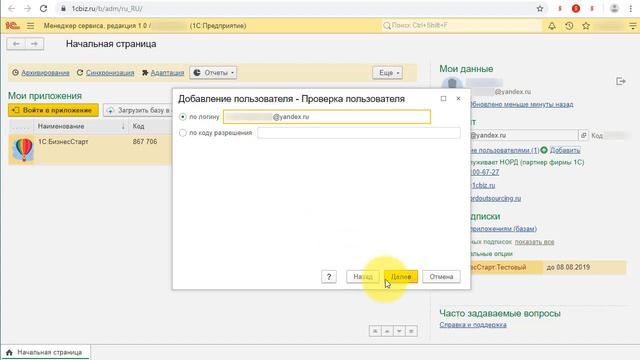Click the Далее button

(401, 277)
